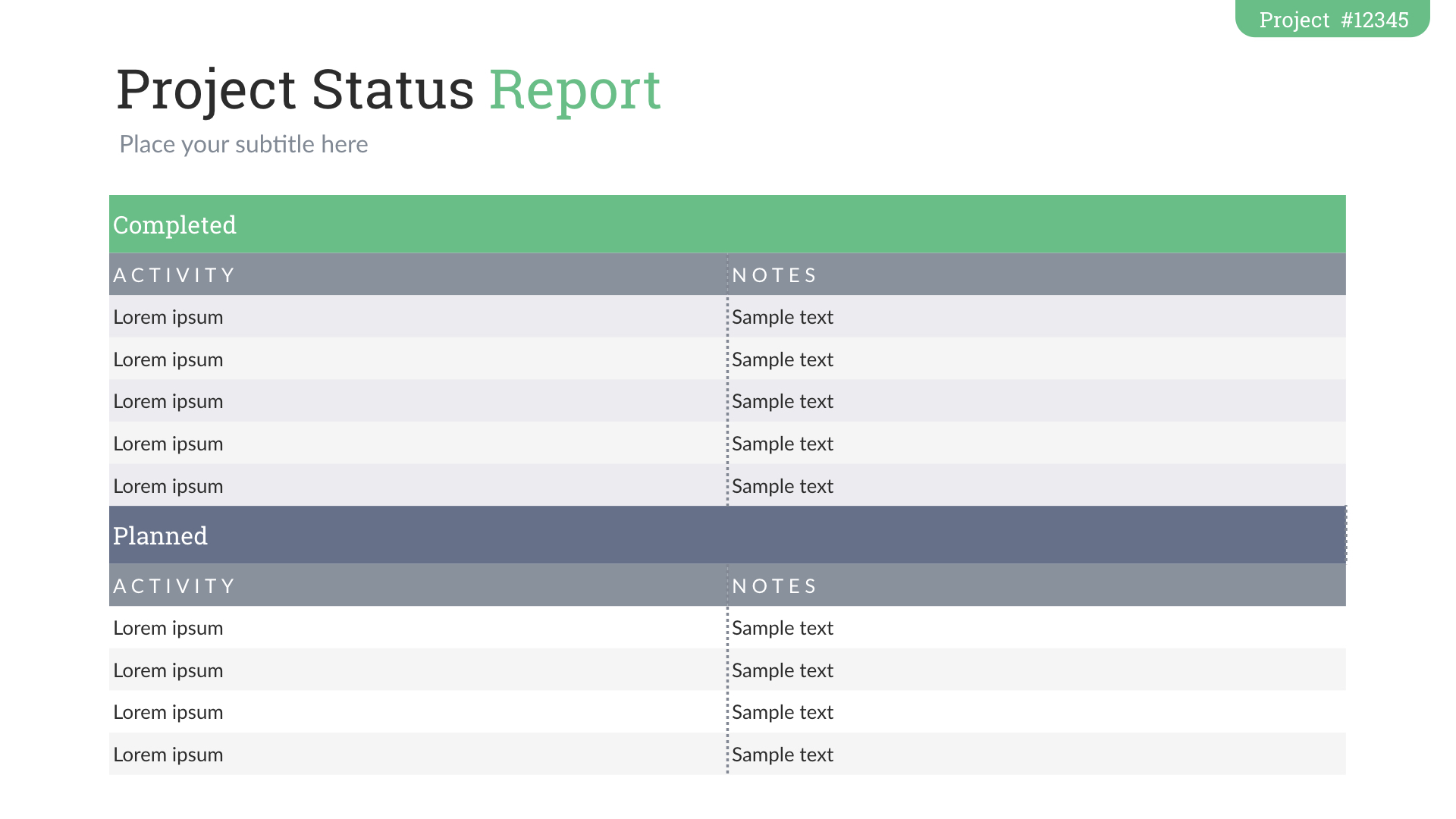Click the Project #12345 badge
The height and width of the screenshot is (819, 1456).
[x=1331, y=20]
